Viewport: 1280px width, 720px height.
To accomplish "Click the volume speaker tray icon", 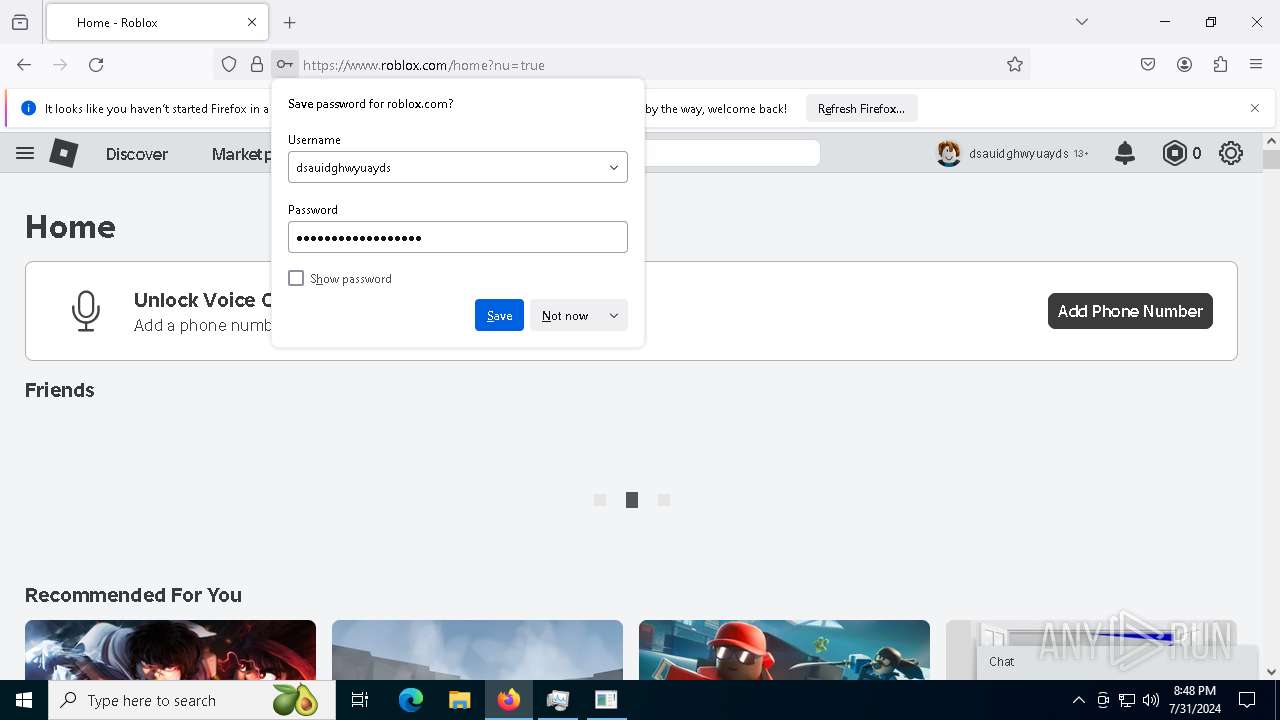I will click(x=1151, y=700).
